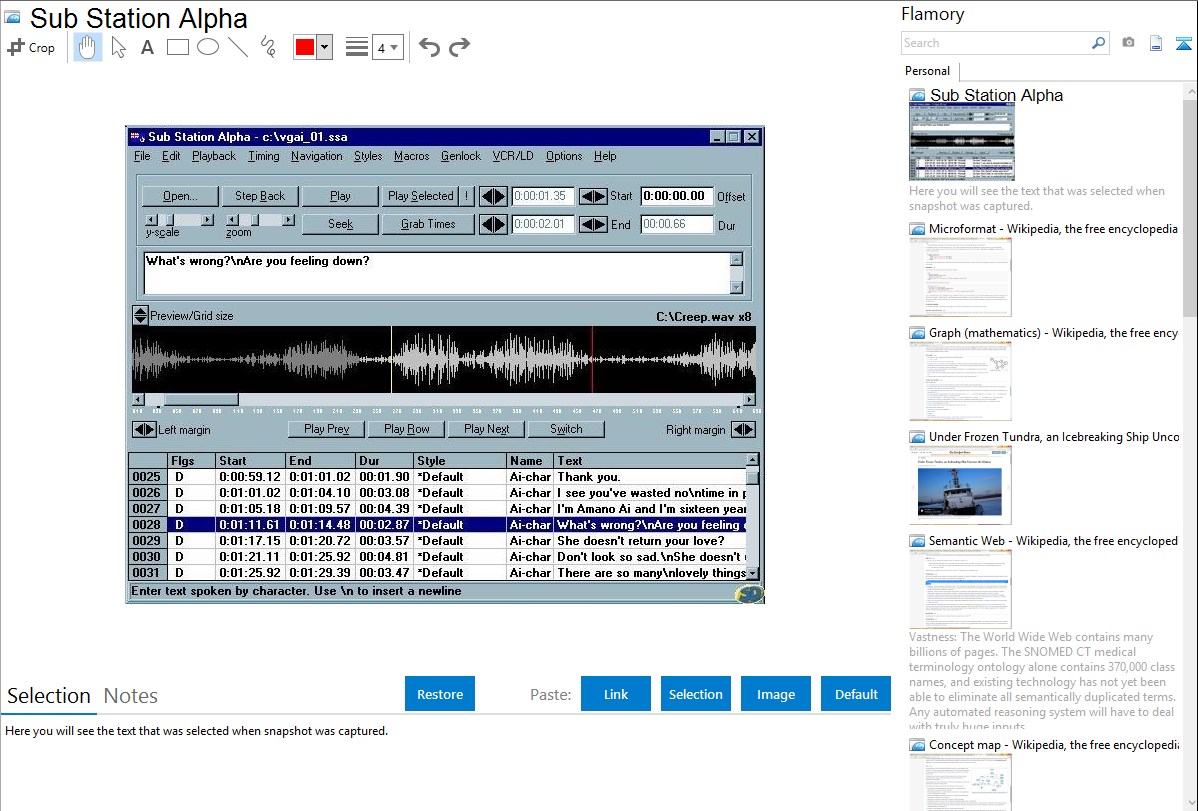Open the line width dropdown showing 4
This screenshot has width=1198, height=811.
388,47
